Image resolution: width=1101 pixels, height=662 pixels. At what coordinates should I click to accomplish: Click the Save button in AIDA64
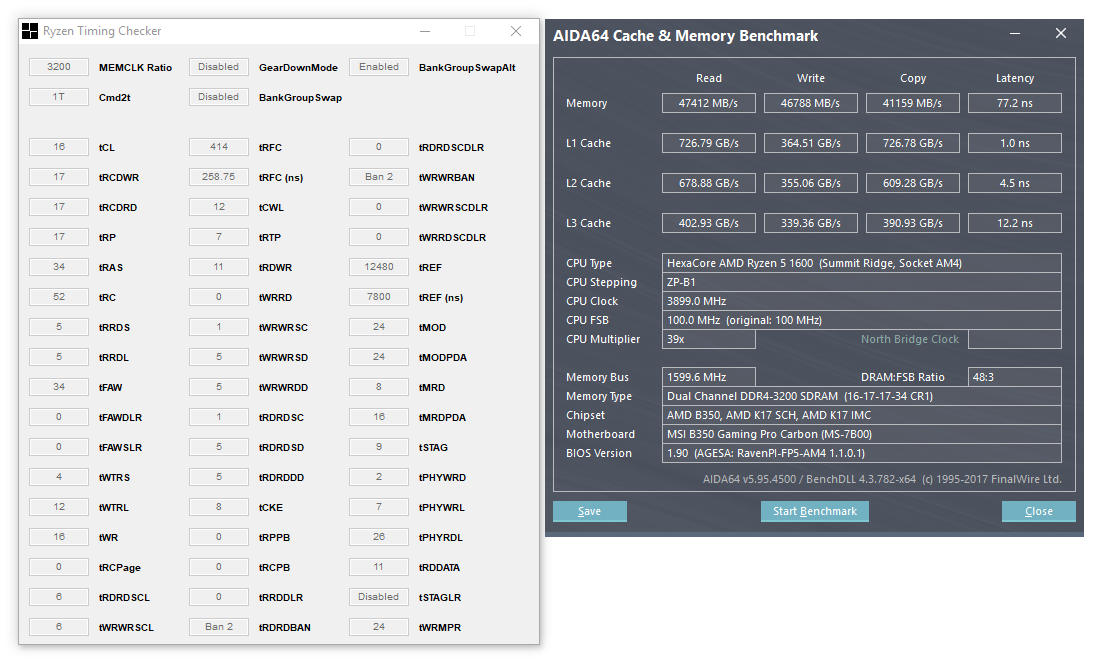pyautogui.click(x=590, y=511)
